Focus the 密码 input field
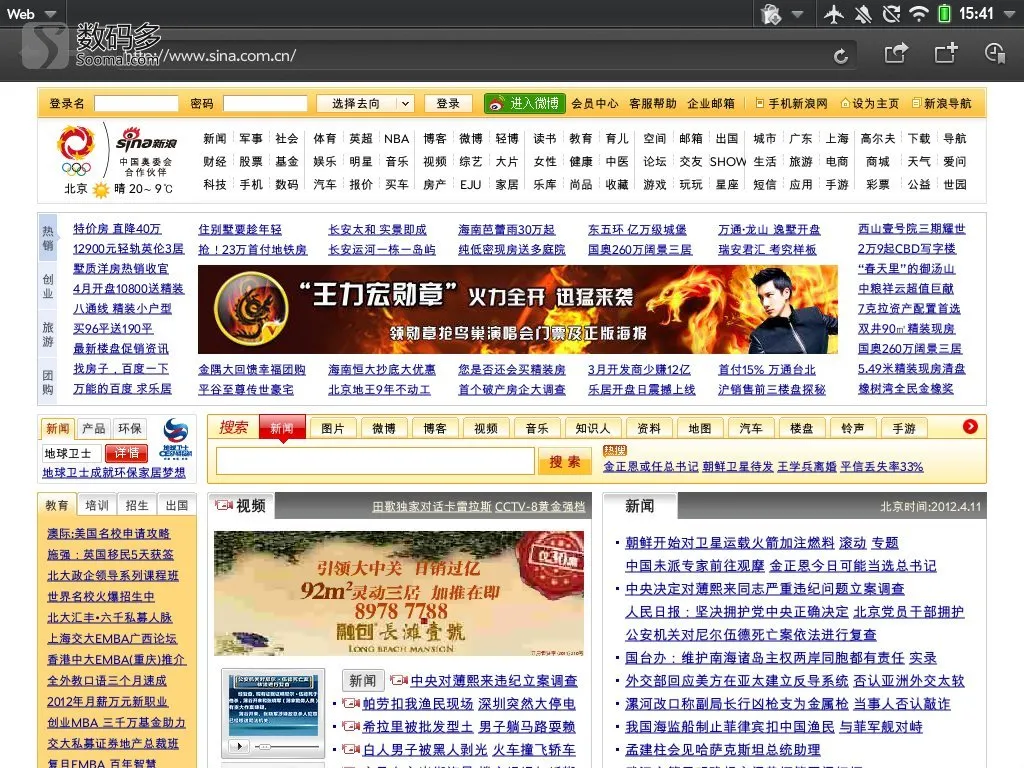1024x768 pixels. (x=265, y=104)
